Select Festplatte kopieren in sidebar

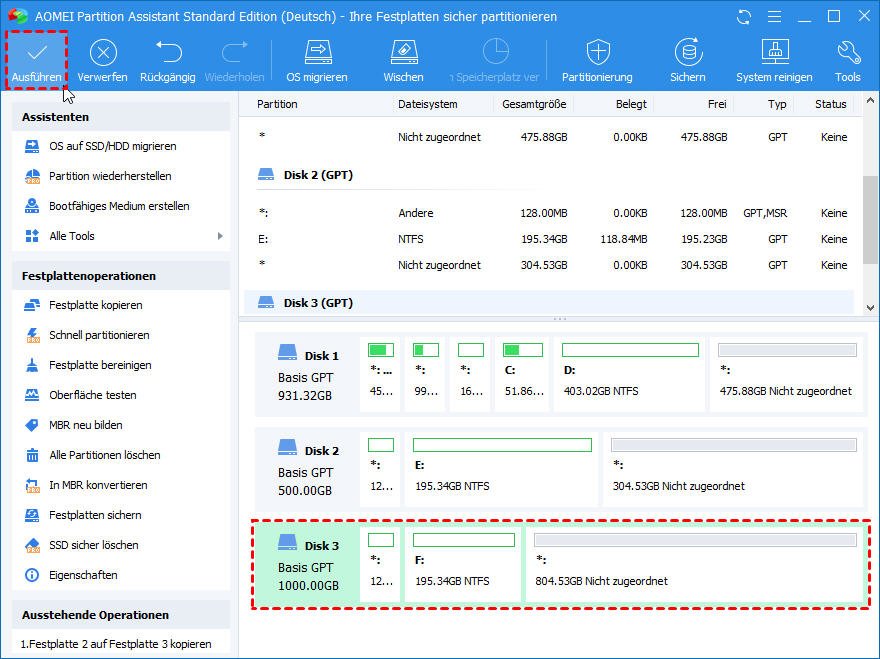(x=96, y=305)
